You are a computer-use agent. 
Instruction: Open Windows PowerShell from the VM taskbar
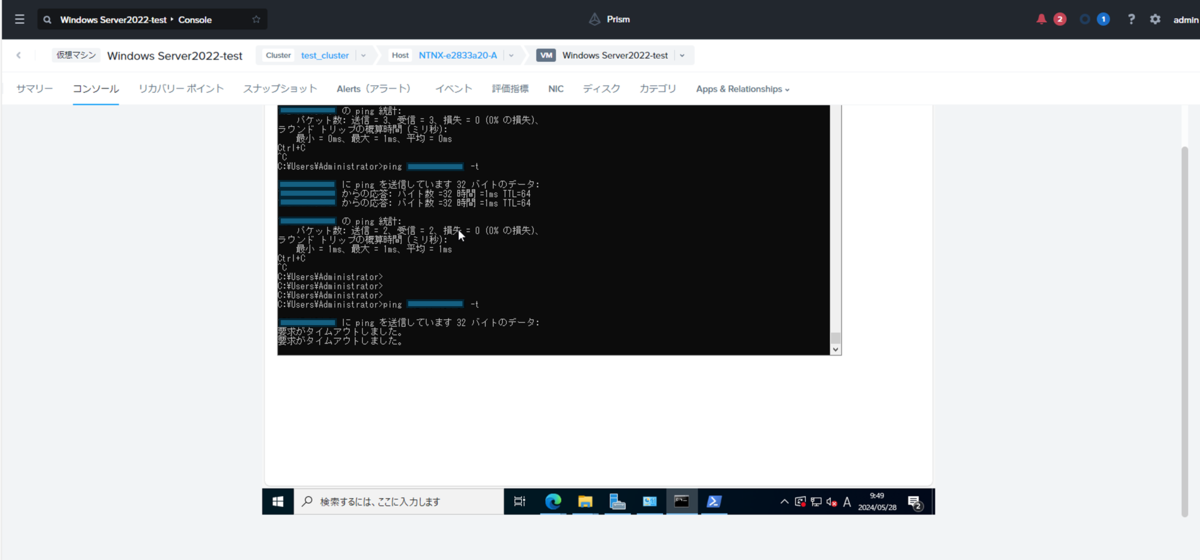point(714,502)
